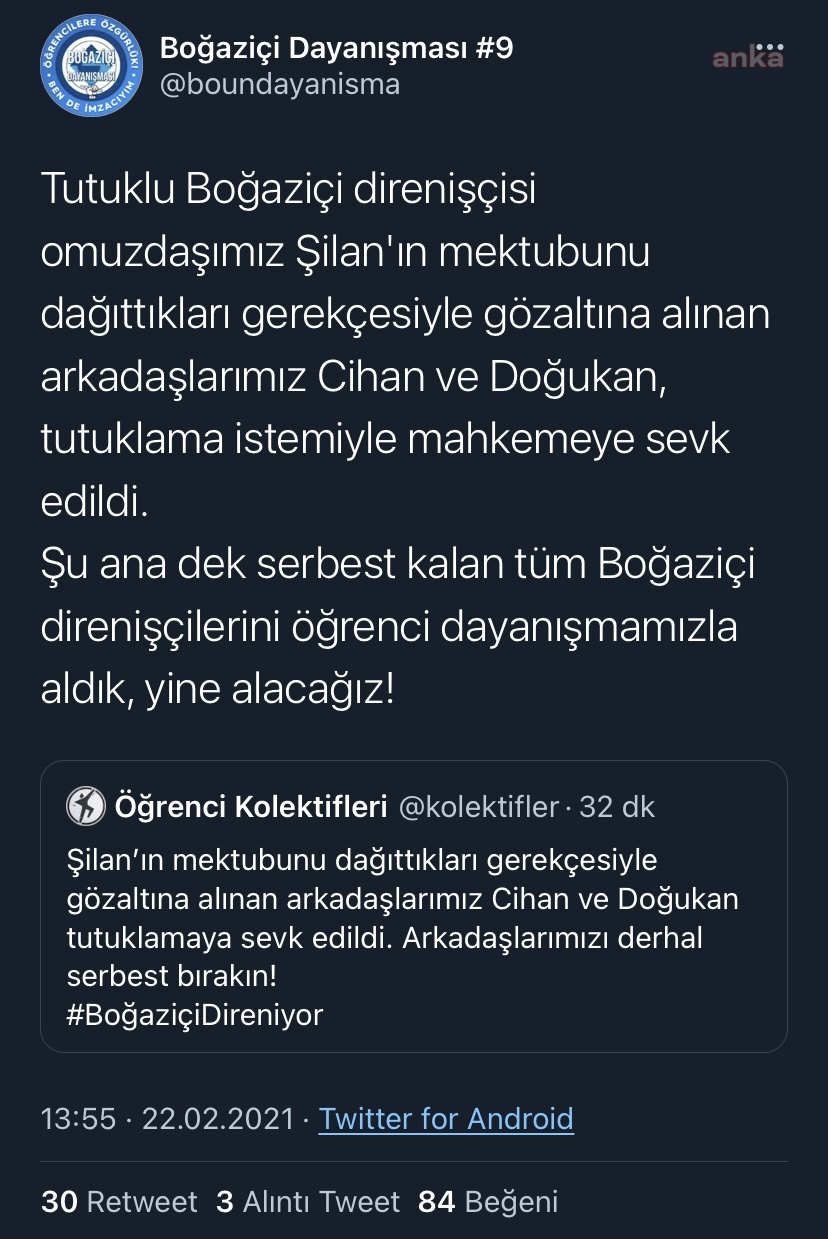Open the quoted Öğrenci Kolektifleri tweet card
The height and width of the screenshot is (1239, 828).
(x=413, y=906)
